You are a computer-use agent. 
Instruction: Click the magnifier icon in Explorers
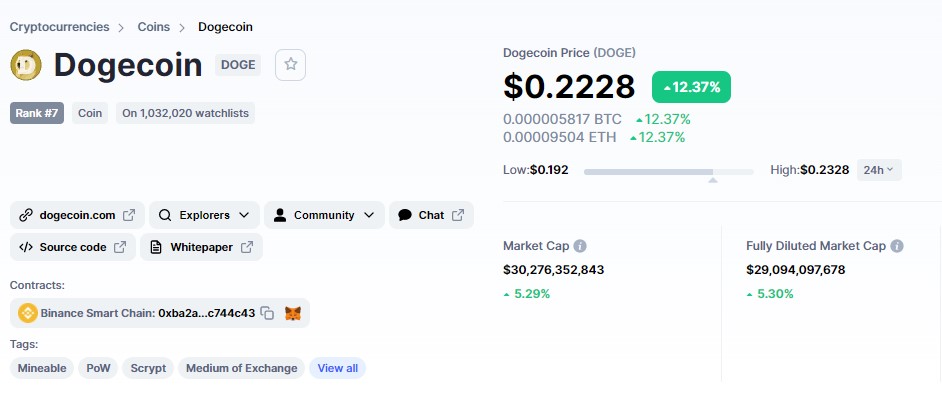165,215
